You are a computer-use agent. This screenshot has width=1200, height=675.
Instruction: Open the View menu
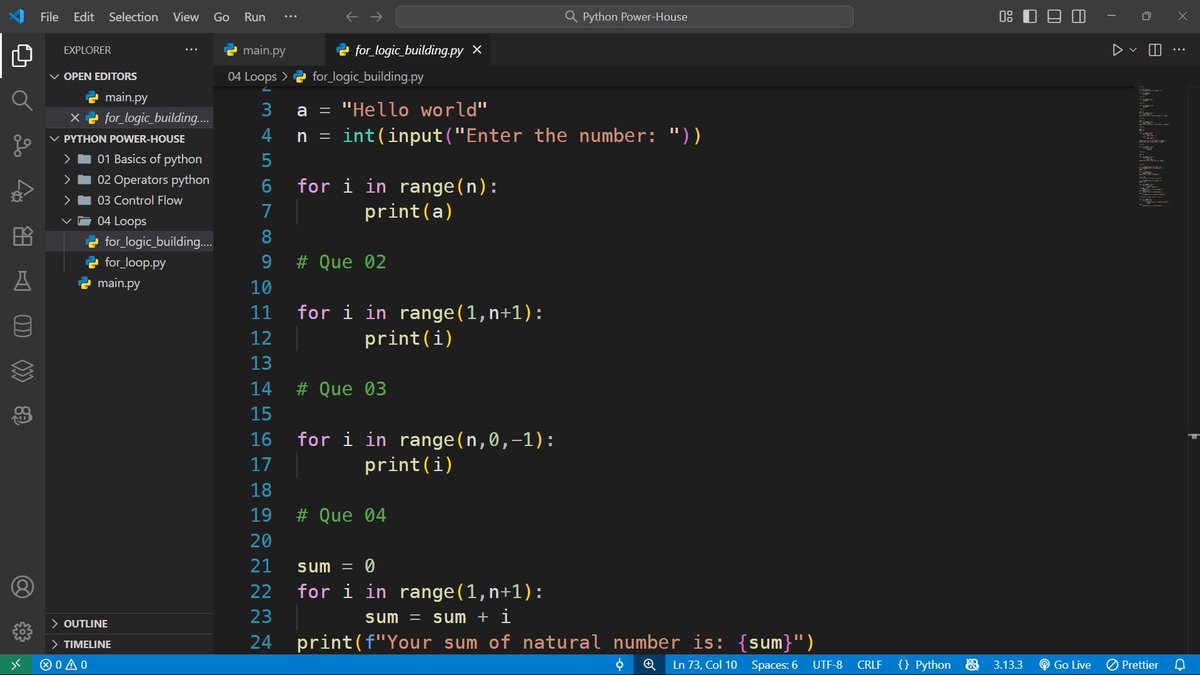click(186, 17)
